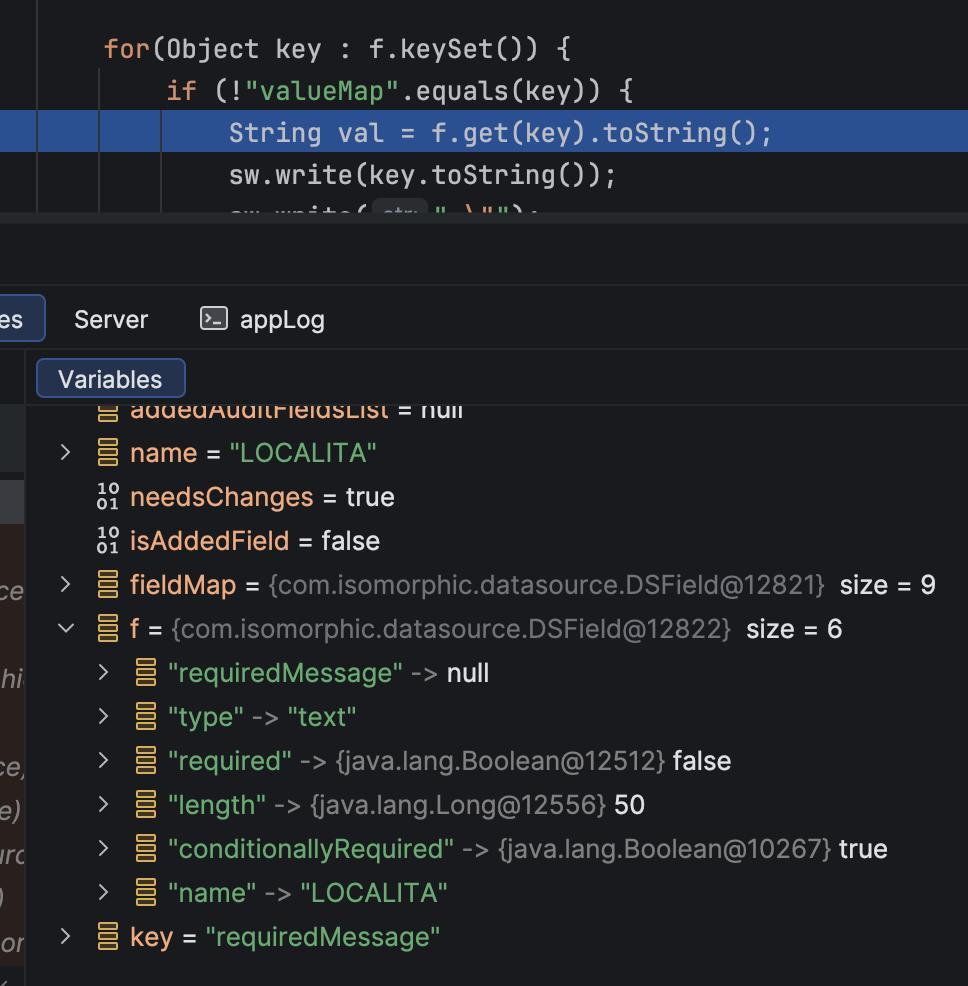Click the appLog terminal icon
The image size is (968, 986).
tap(213, 319)
